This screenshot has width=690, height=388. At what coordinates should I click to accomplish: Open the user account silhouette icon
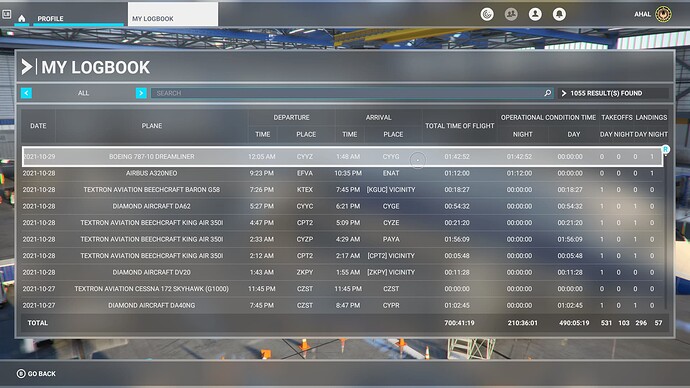[535, 15]
